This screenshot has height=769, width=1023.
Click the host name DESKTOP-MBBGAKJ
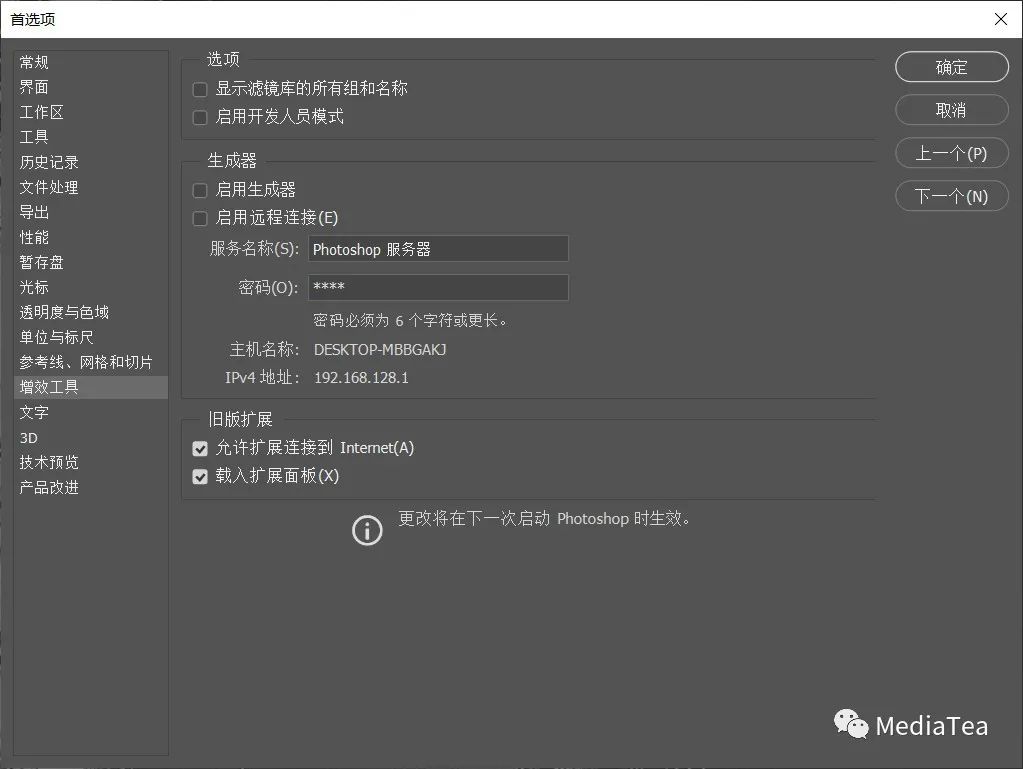(x=380, y=350)
